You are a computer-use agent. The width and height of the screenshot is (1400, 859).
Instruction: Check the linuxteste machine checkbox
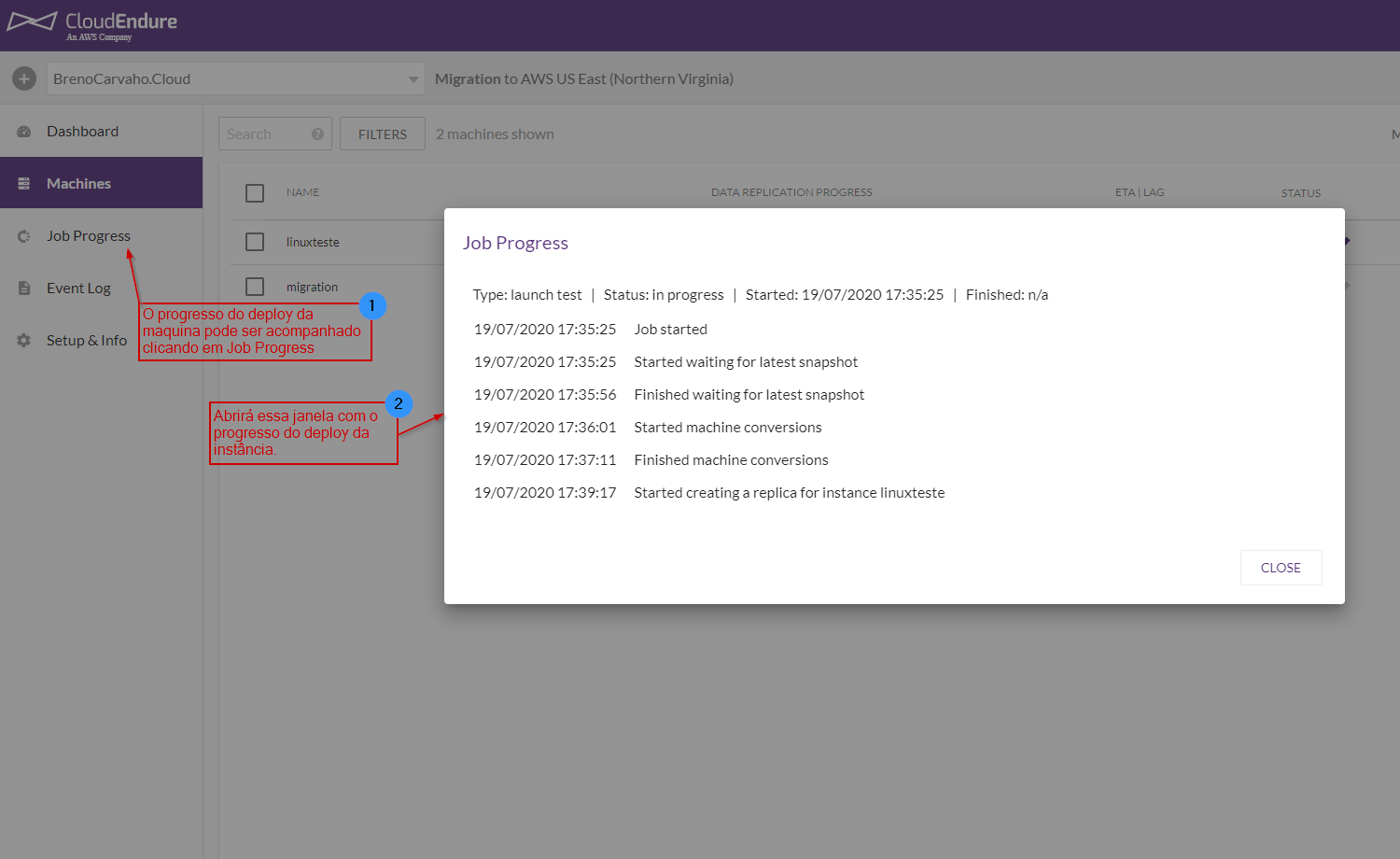point(255,242)
